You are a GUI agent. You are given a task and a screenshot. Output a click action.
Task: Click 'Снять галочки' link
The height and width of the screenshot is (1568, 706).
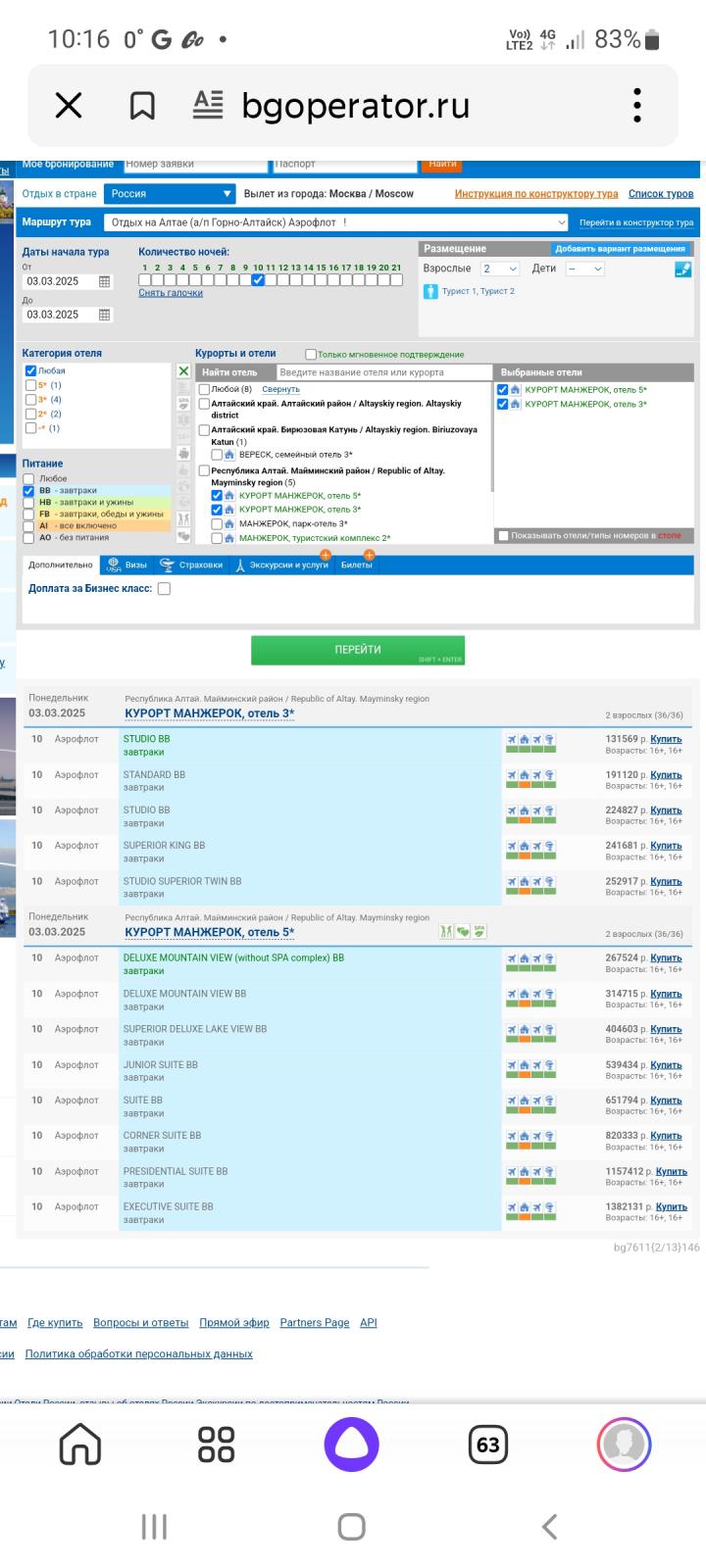pyautogui.click(x=171, y=293)
